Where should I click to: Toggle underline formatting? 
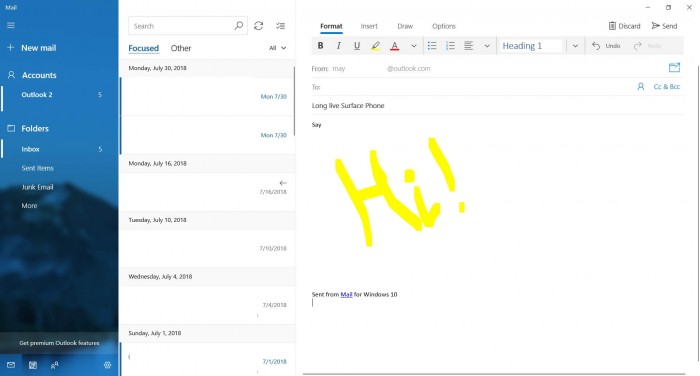(357, 46)
